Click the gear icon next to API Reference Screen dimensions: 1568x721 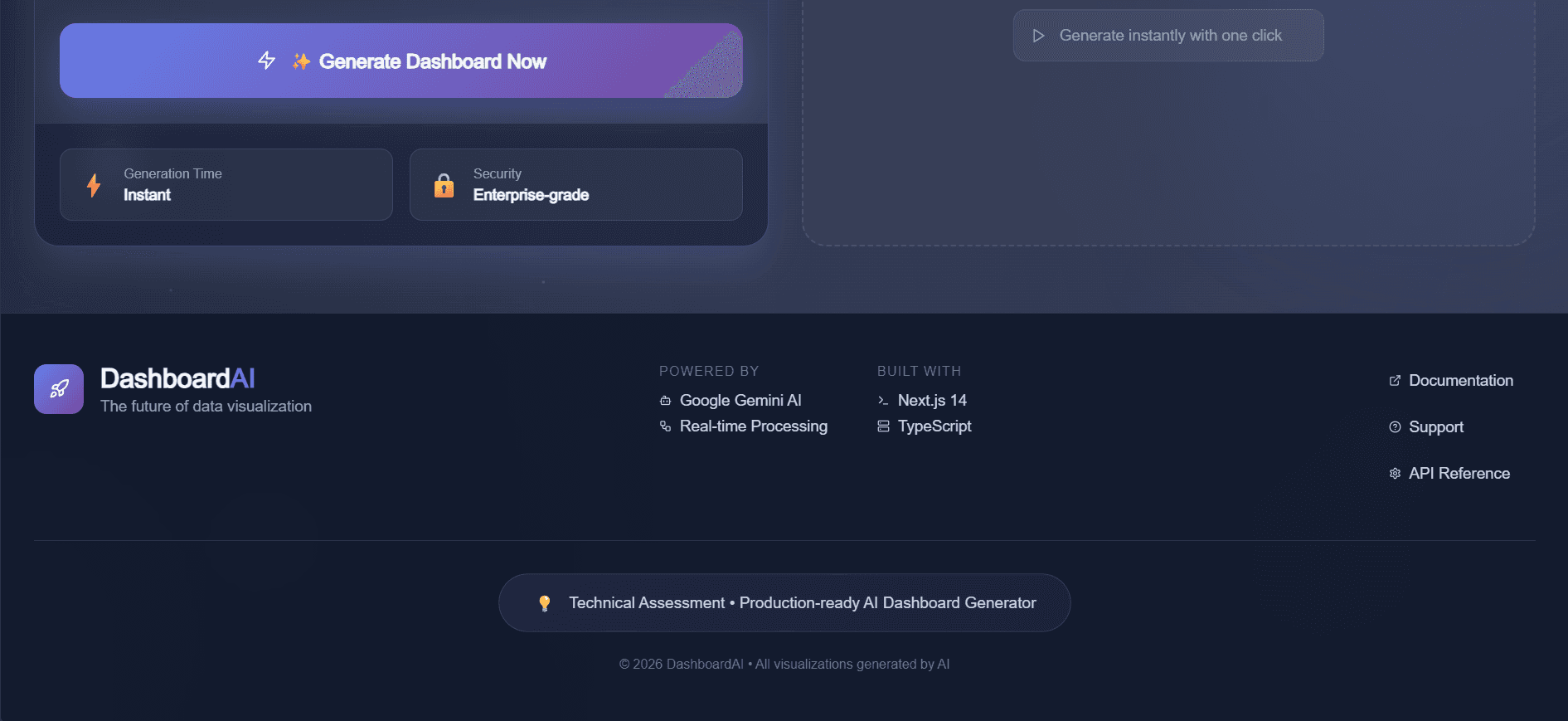click(1395, 473)
